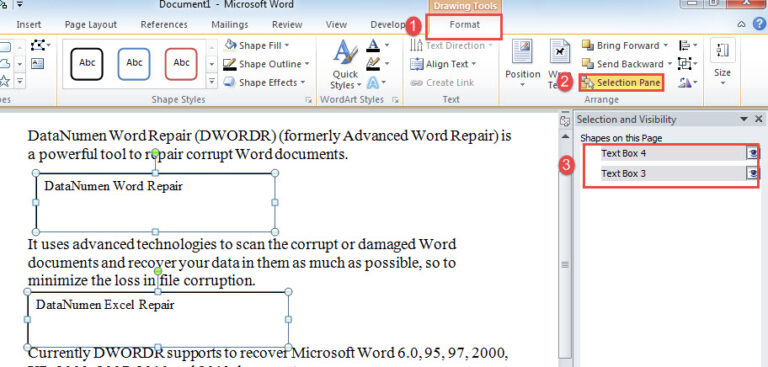The image size is (768, 367).
Task: Switch to the View tab
Action: [336, 24]
